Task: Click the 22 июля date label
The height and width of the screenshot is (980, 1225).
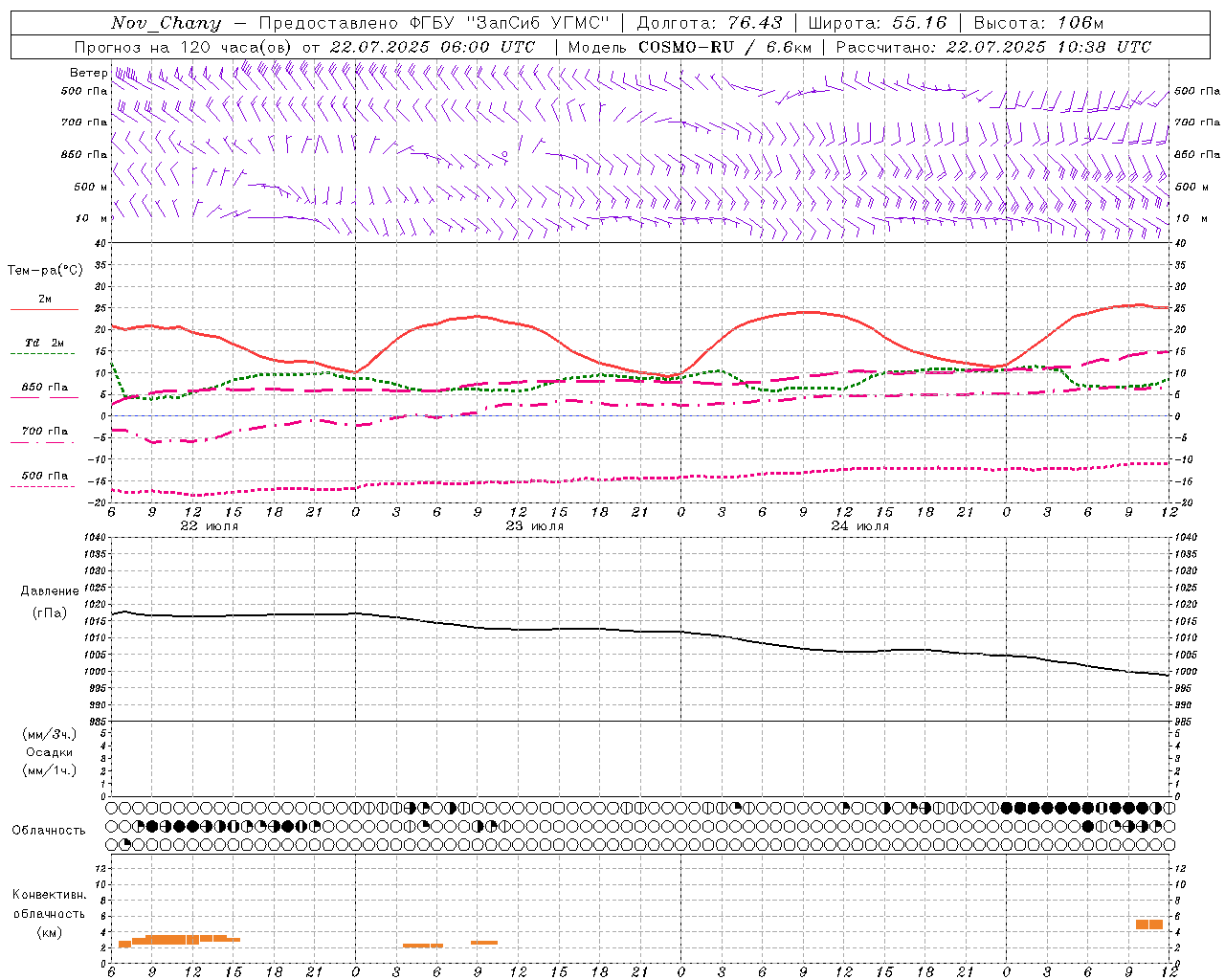Action: (x=210, y=526)
